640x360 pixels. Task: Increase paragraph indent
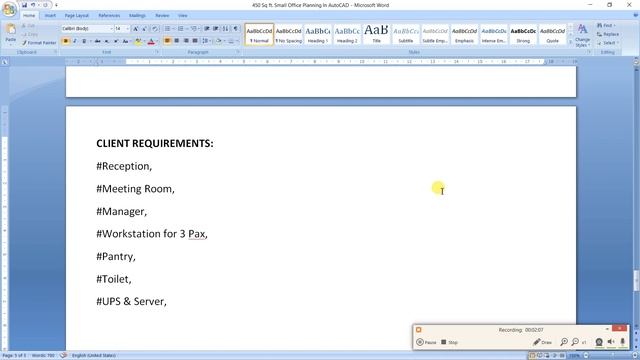point(216,29)
